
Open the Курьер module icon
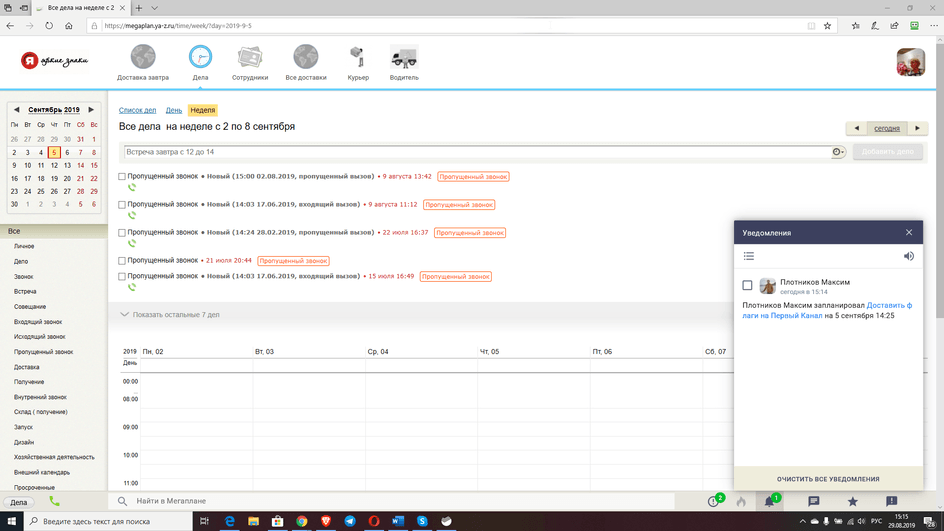pos(358,58)
